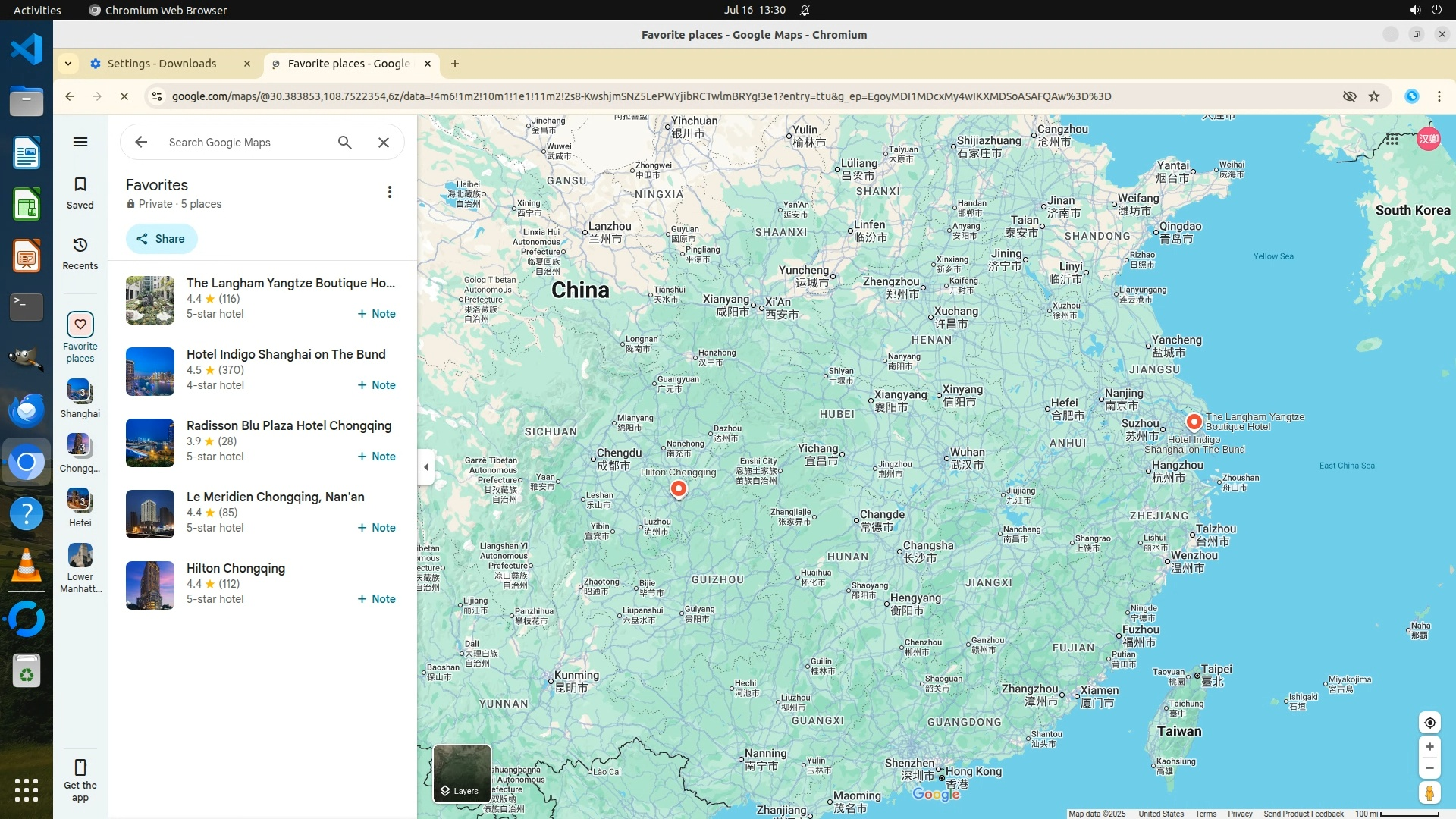The width and height of the screenshot is (1456, 819).
Task: Click the search magnifier icon
Action: point(345,143)
